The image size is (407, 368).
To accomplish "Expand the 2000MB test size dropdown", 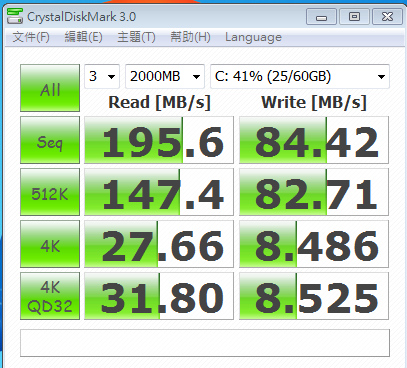I will point(165,76).
